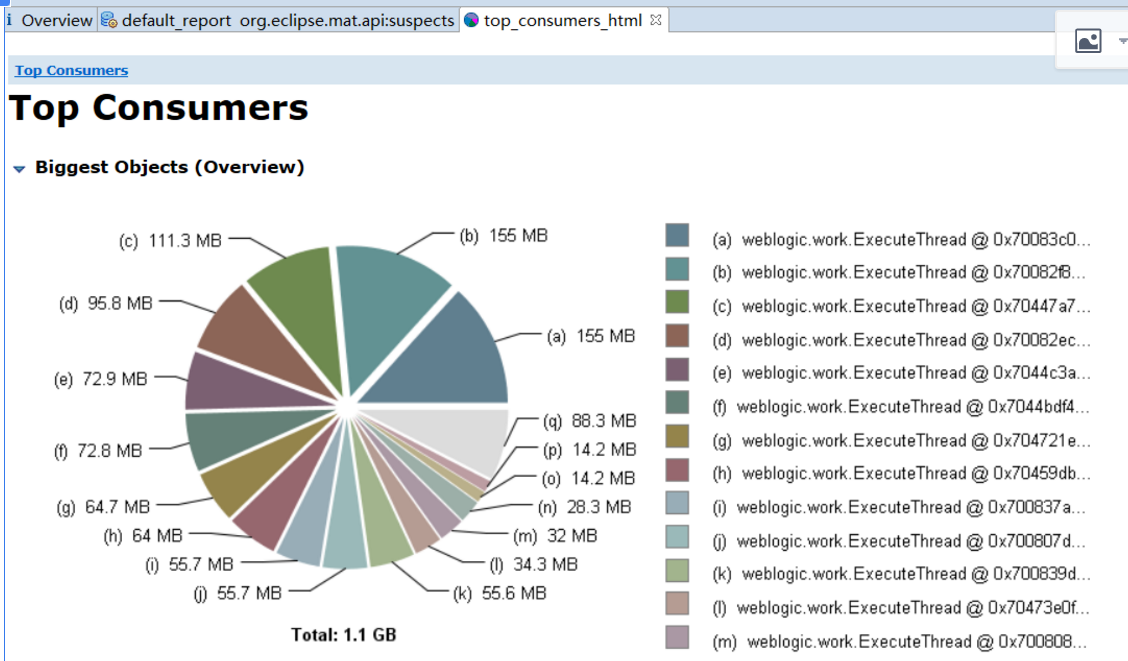Click legend color swatch for entry (d)
1128x661 pixels.
click(677, 336)
